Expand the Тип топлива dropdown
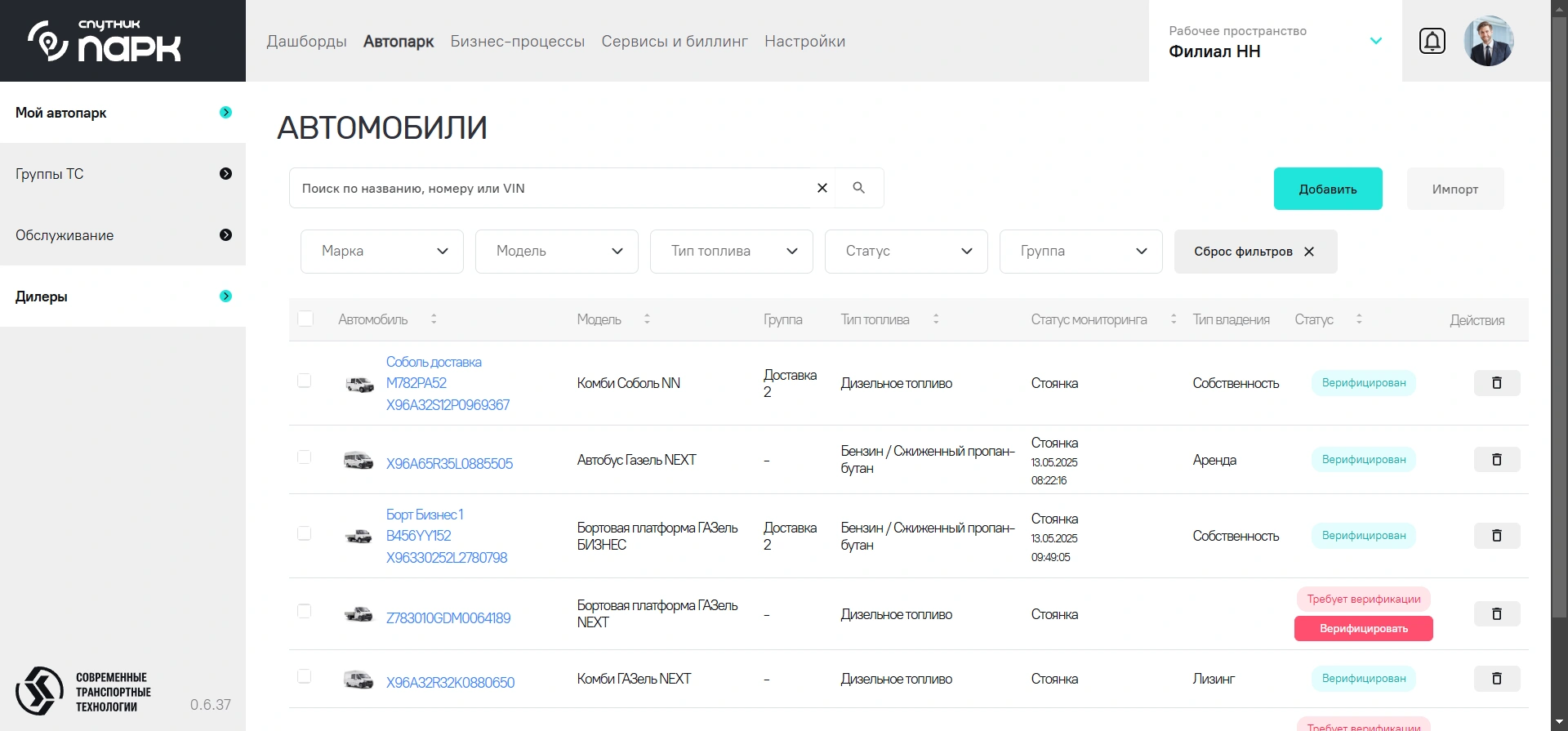The height and width of the screenshot is (731, 1568). (731, 252)
